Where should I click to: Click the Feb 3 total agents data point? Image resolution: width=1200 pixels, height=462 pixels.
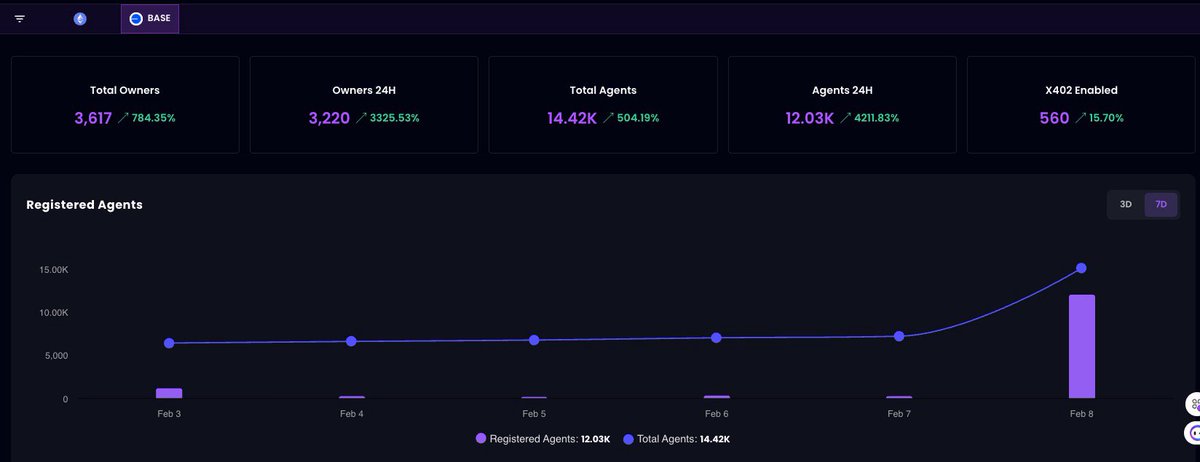coord(169,343)
